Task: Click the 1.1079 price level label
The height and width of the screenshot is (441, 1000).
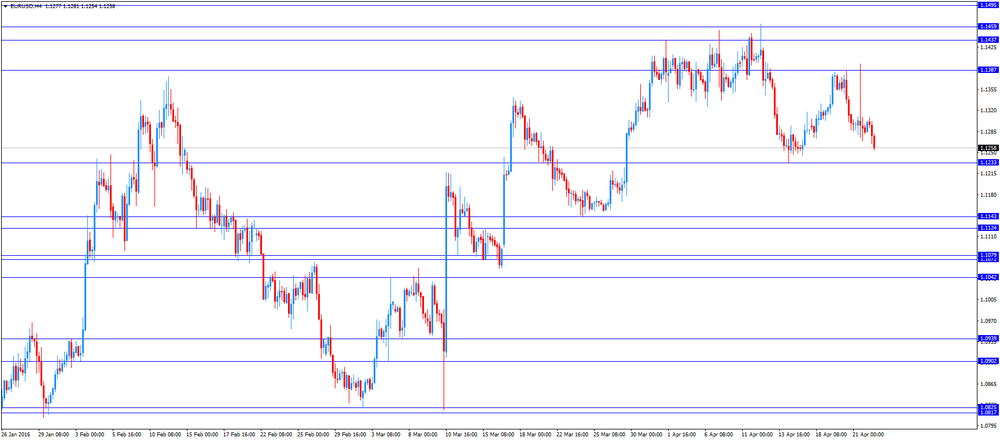Action: click(x=988, y=255)
